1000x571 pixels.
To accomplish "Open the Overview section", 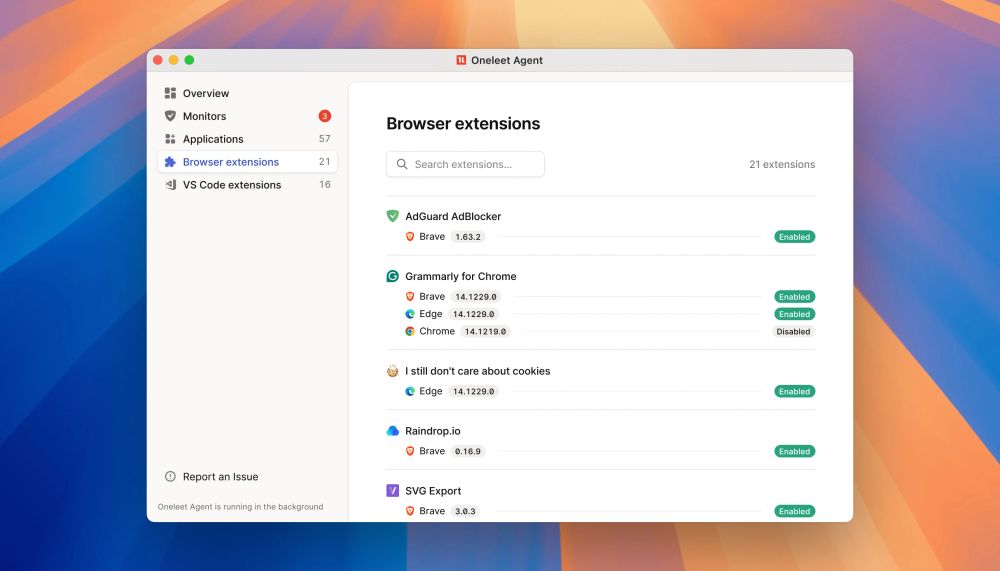I will [247, 93].
